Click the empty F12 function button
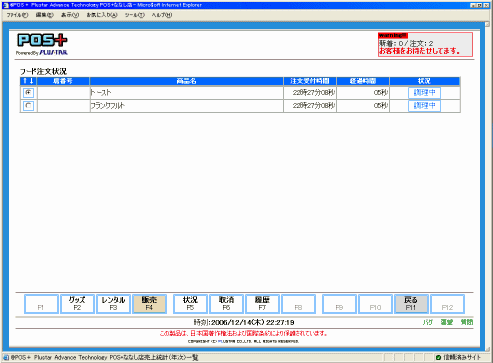This screenshot has height=363, width=493. (x=447, y=304)
